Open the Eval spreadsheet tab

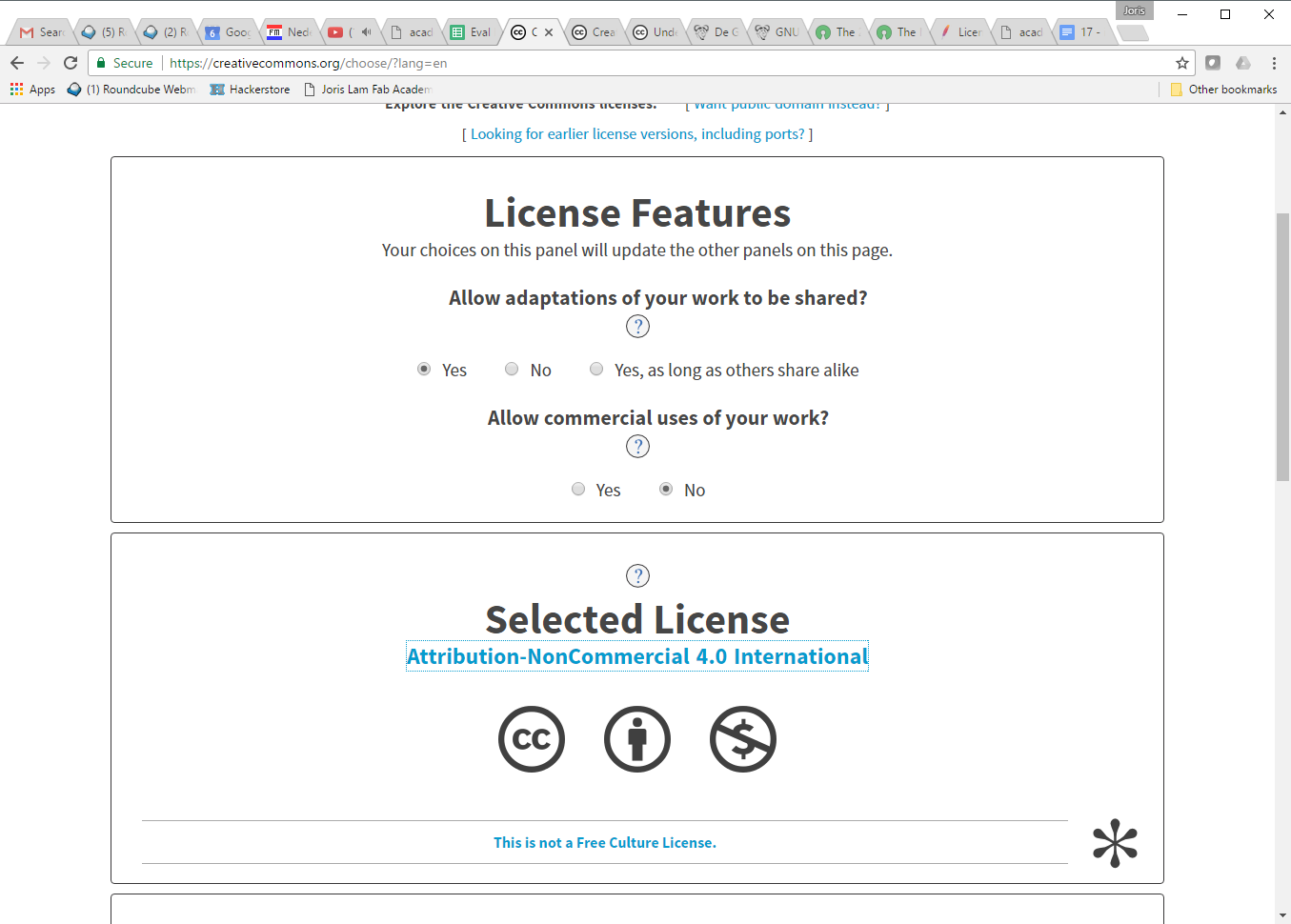pos(472,32)
